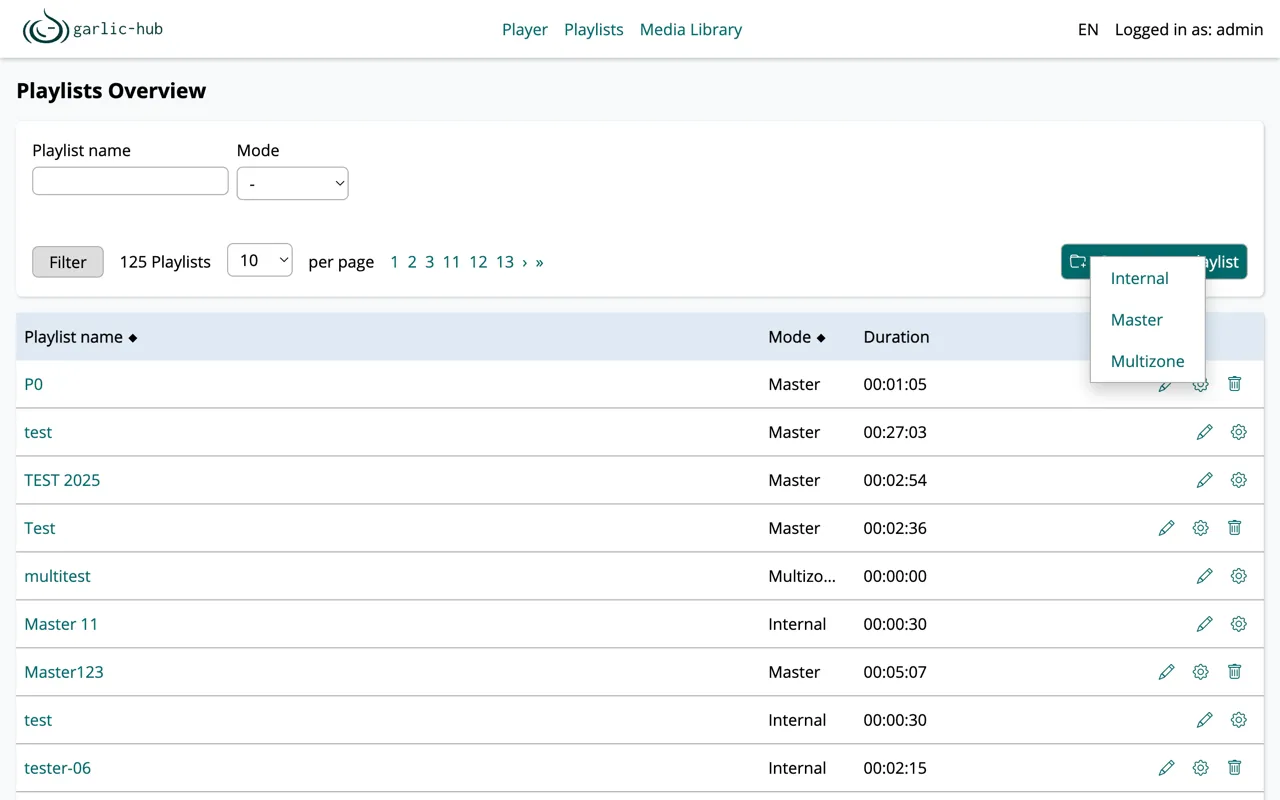
Task: Click the garlic-hub logo
Action: tap(93, 28)
